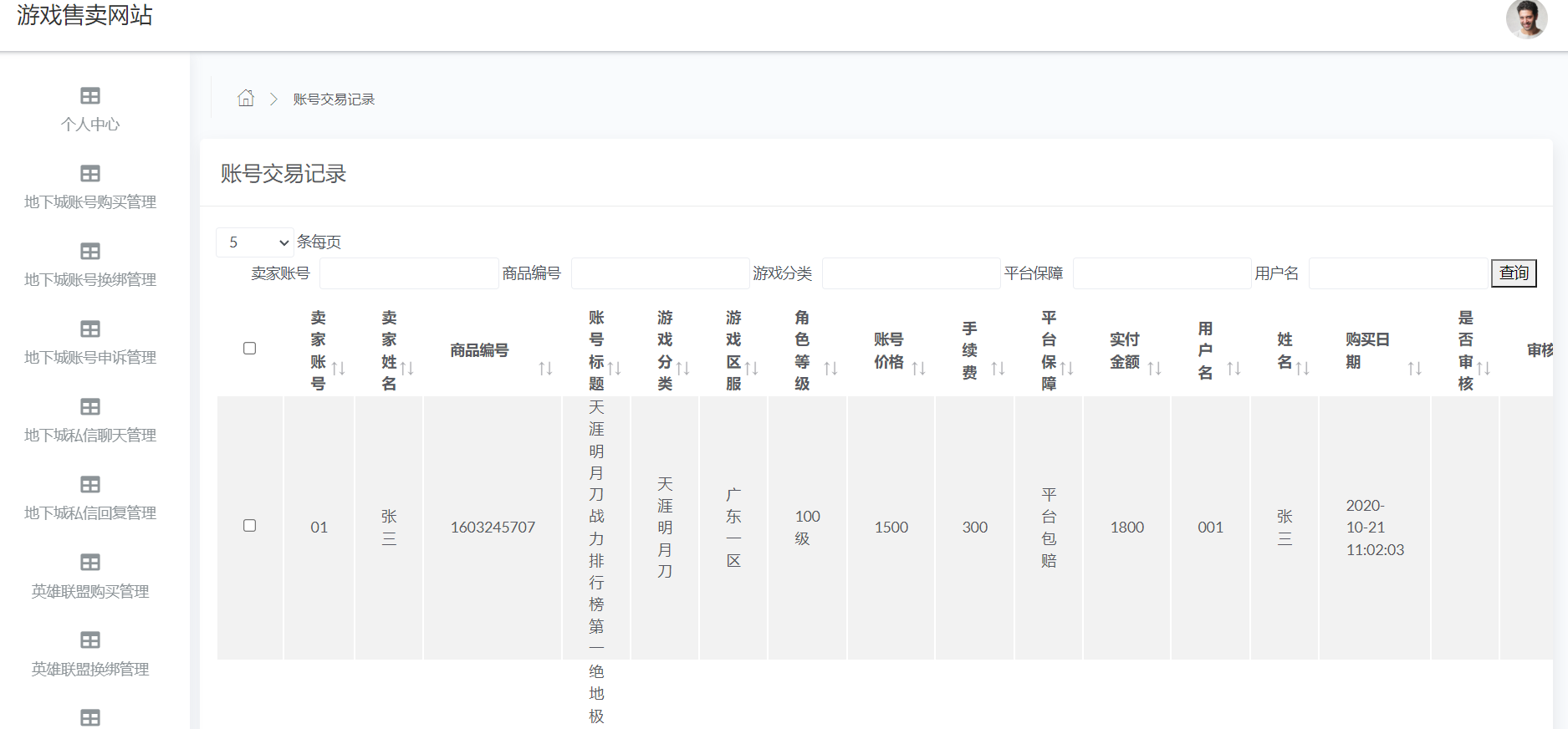The image size is (1568, 729).
Task: Click icon above 地下城账号购买管理
Action: 90,174
